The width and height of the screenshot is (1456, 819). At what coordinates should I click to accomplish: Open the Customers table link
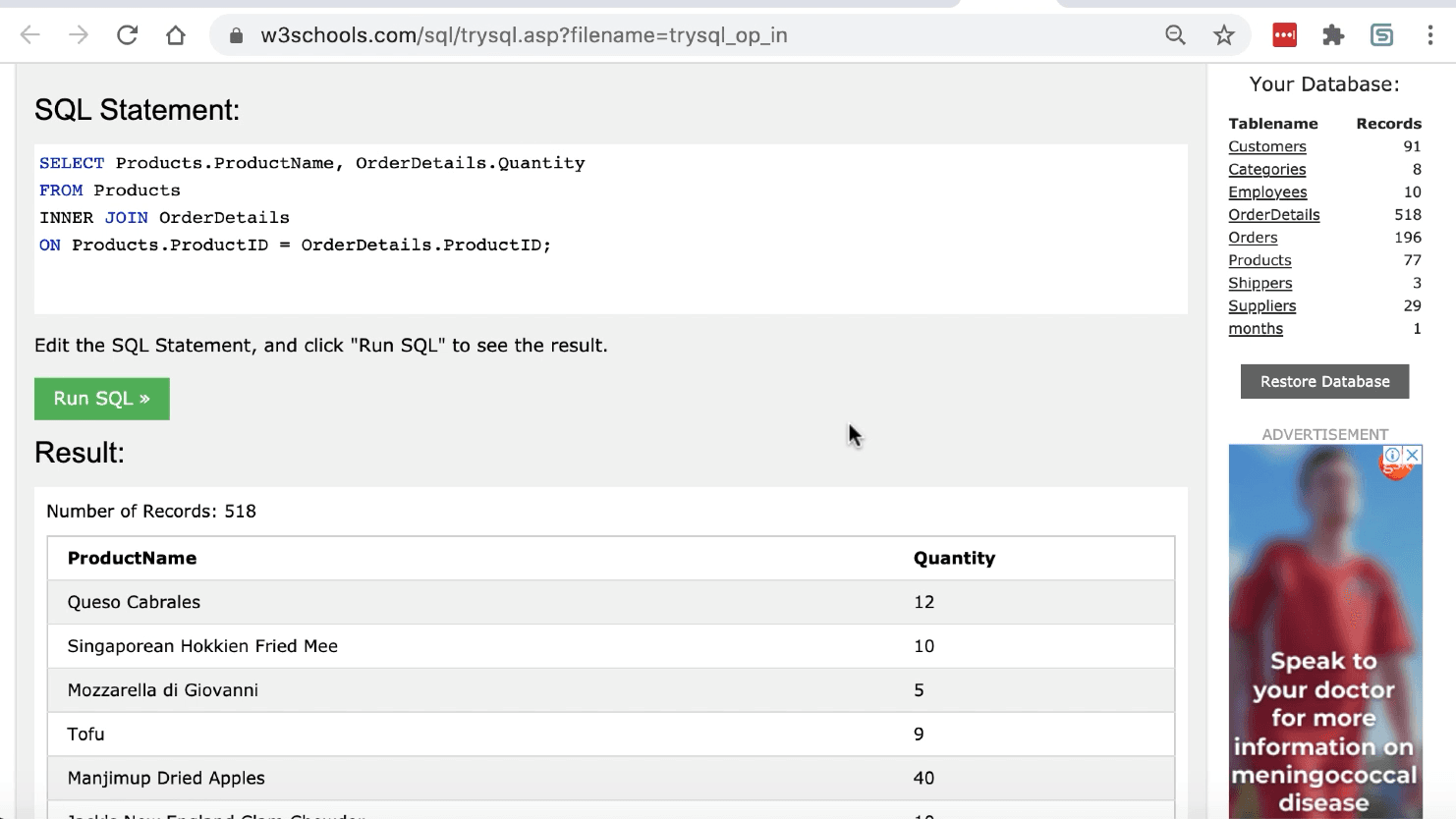1266,146
